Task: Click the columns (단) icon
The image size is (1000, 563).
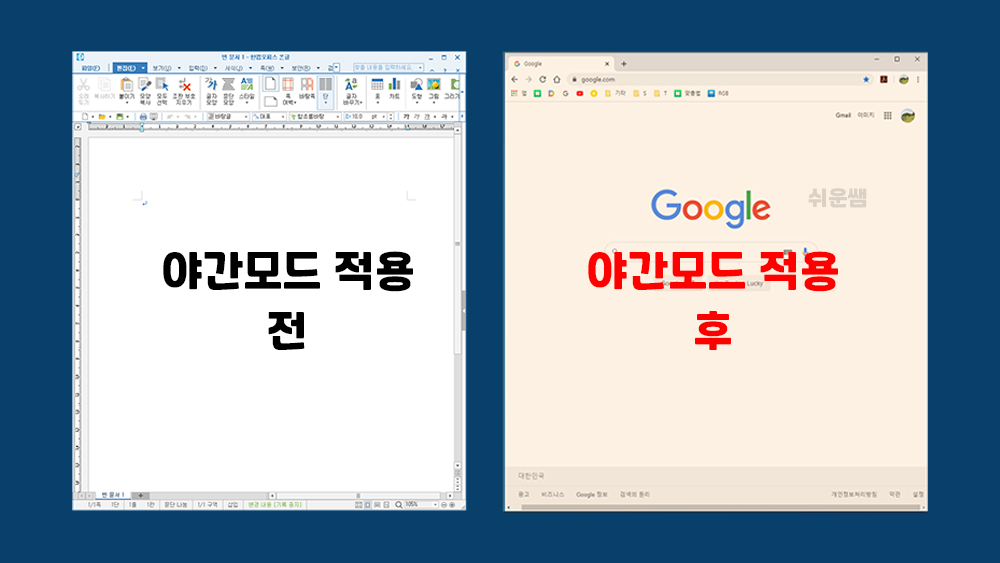Action: click(x=325, y=85)
